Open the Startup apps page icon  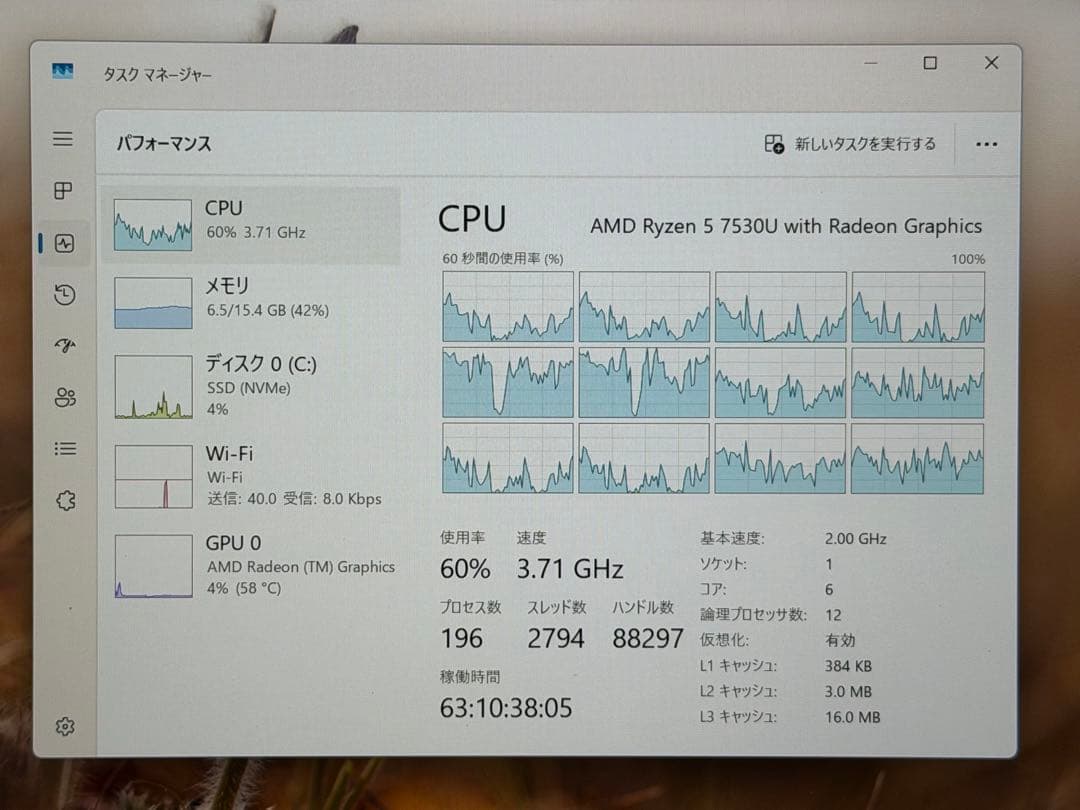pos(65,345)
